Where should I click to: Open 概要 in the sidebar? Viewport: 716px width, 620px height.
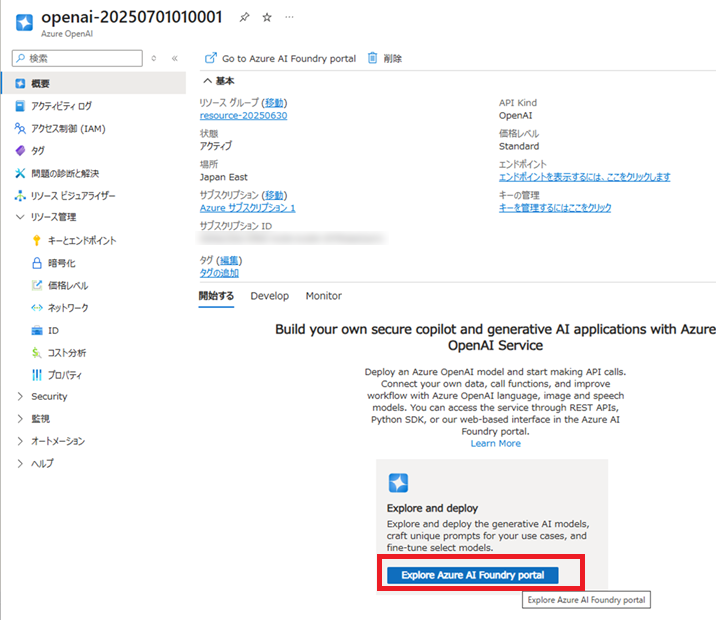[x=93, y=84]
